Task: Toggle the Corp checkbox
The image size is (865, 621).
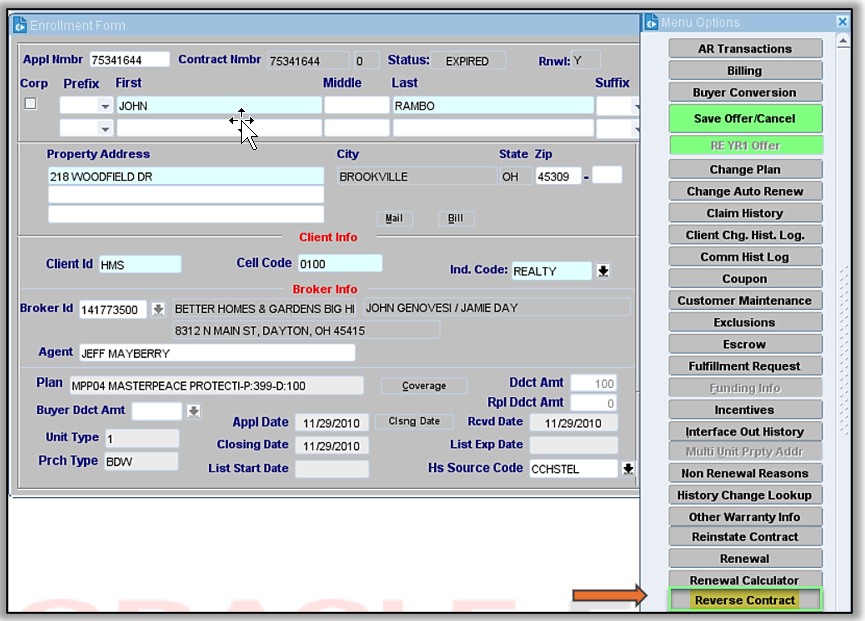Action: click(31, 103)
